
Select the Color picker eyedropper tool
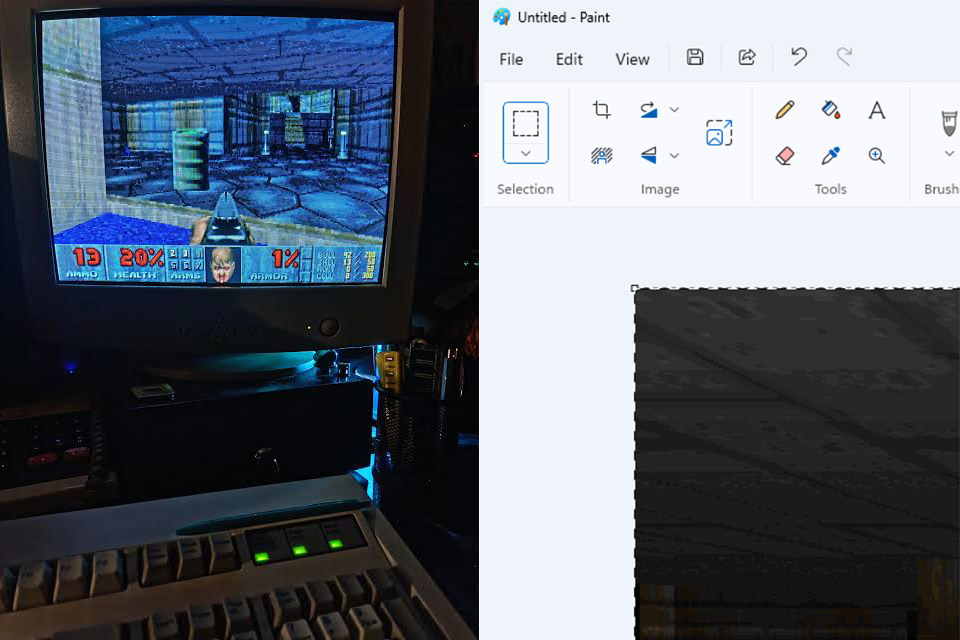[x=830, y=156]
